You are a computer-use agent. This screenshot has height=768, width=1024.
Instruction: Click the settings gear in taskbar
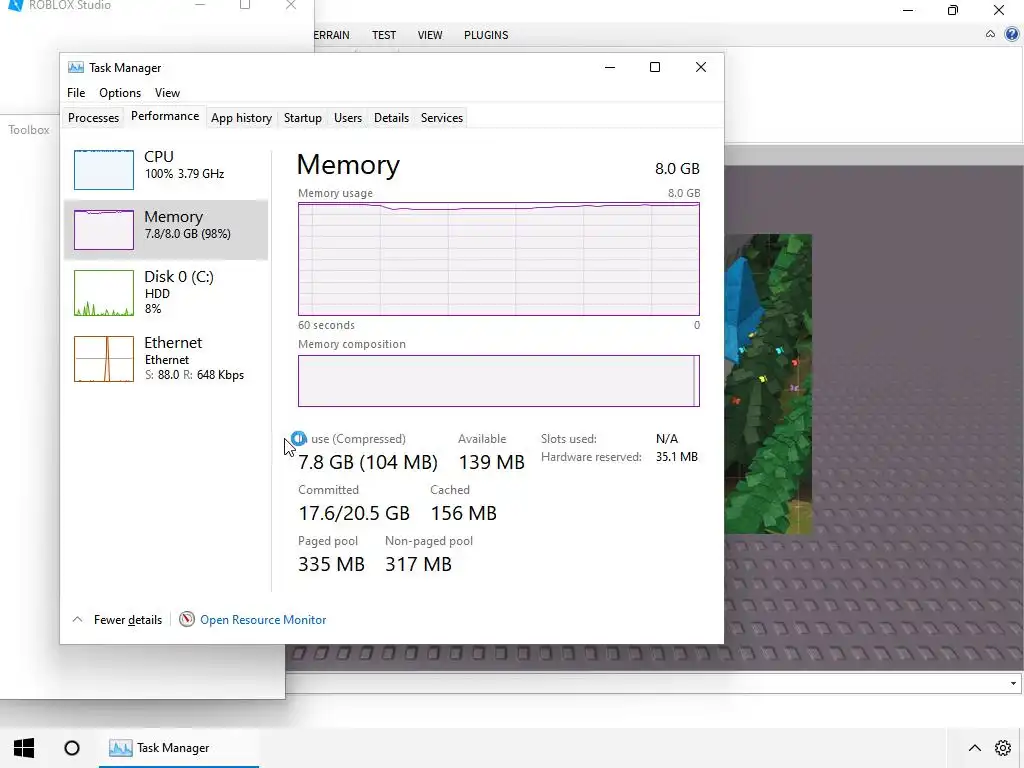tap(1003, 748)
